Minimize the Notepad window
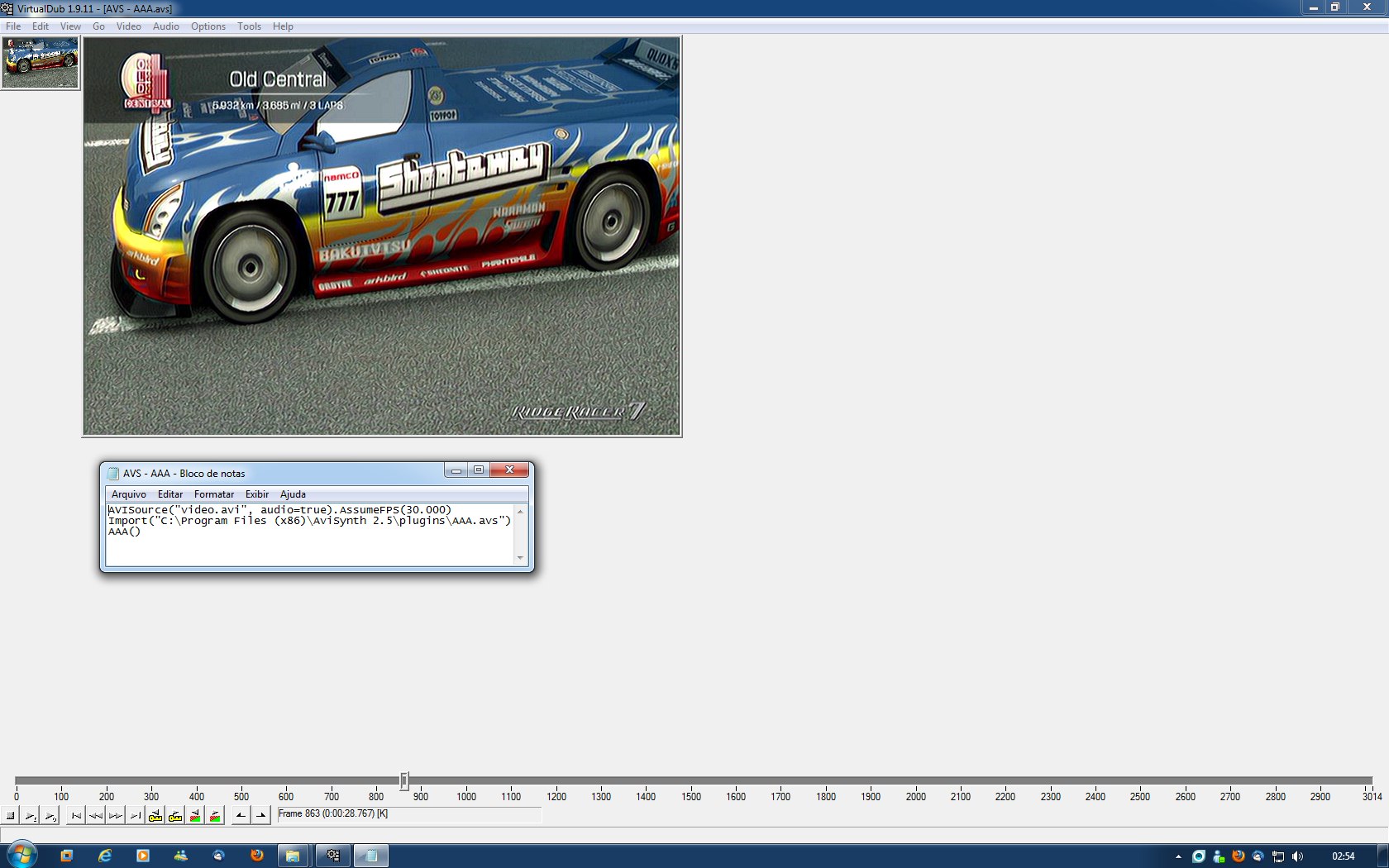Screen dimensions: 1389x868 coord(456,470)
